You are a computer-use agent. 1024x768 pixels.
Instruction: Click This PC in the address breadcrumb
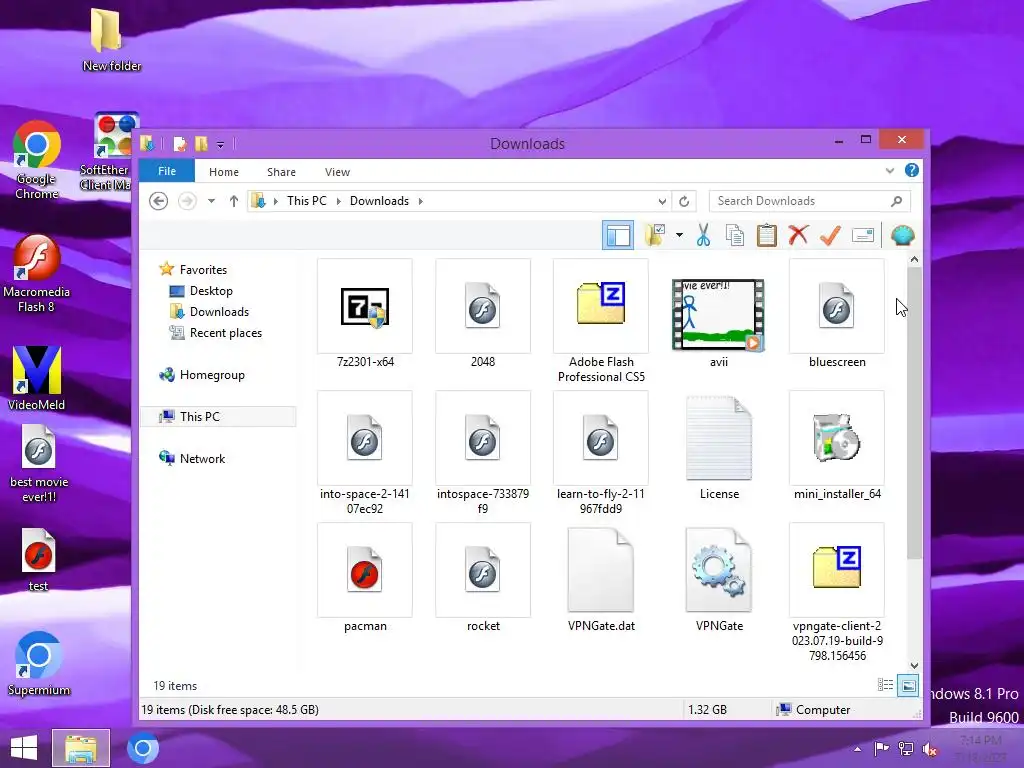pyautogui.click(x=307, y=200)
